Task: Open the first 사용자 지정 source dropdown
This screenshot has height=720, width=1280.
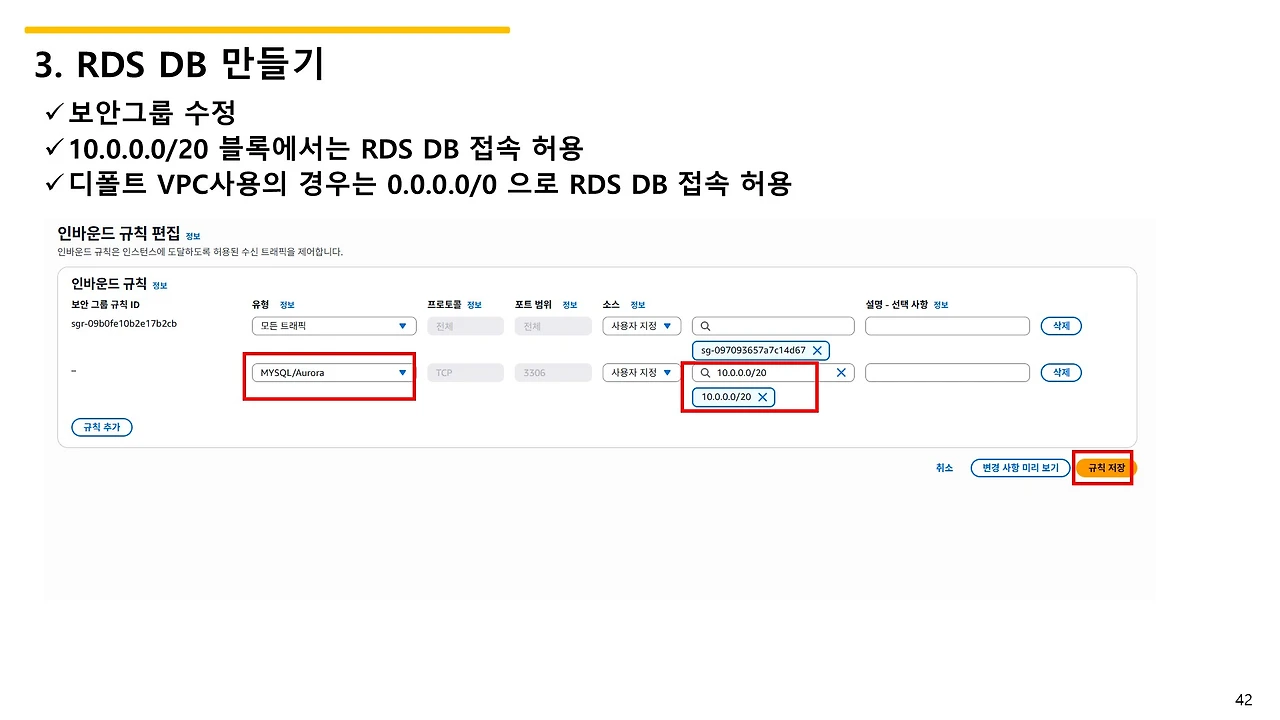Action: point(640,325)
